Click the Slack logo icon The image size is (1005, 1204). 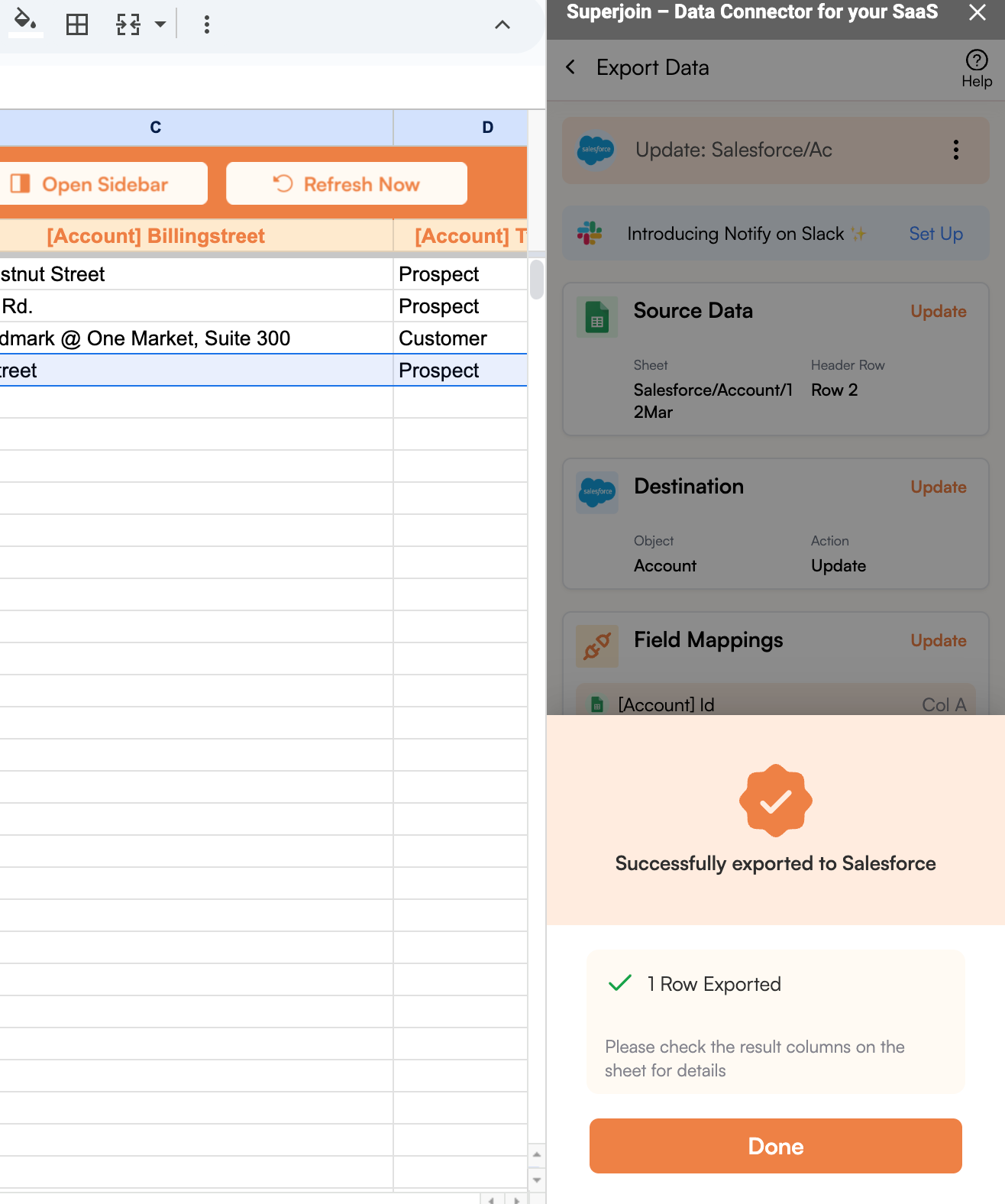point(590,233)
